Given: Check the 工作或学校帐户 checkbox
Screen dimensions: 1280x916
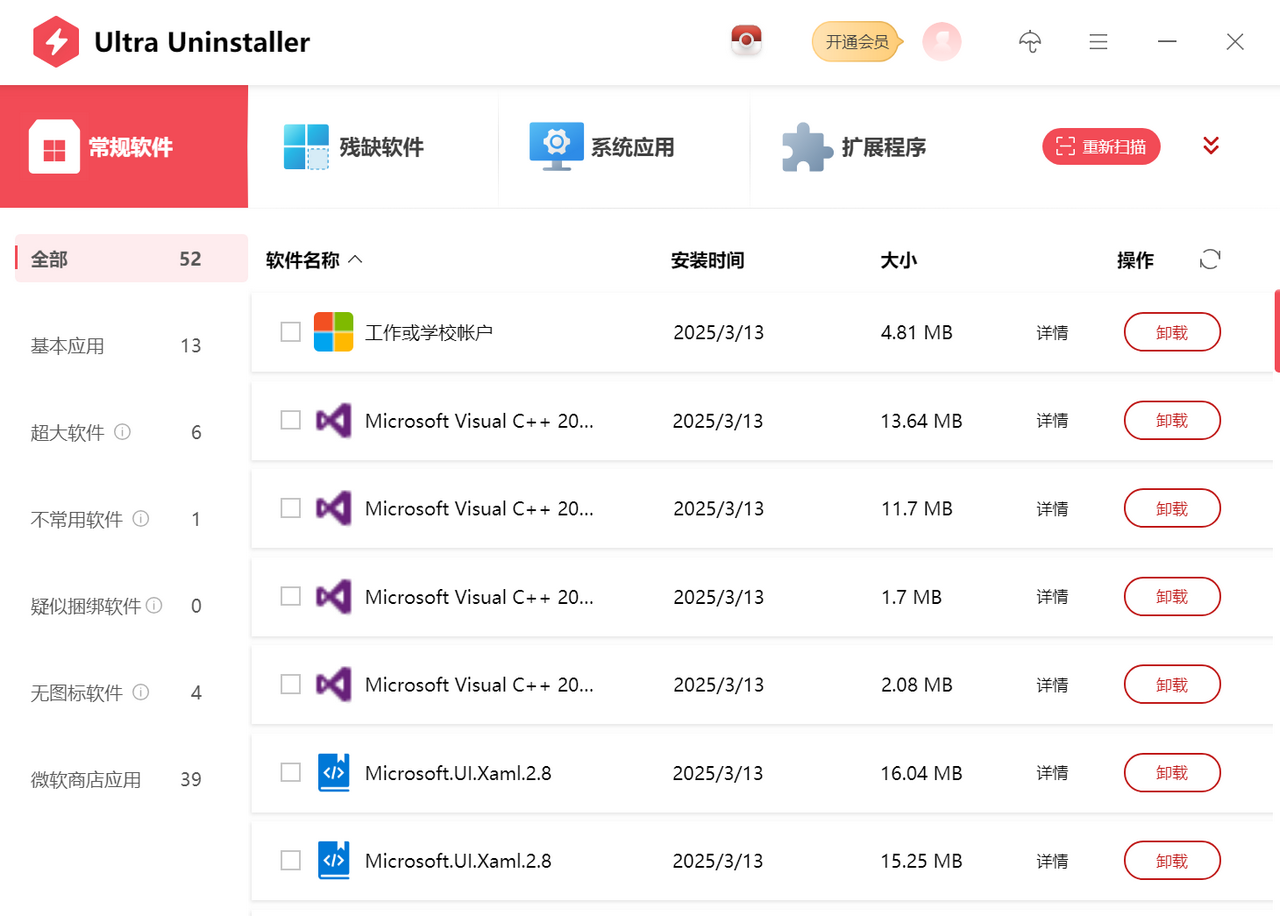Looking at the screenshot, I should point(290,332).
